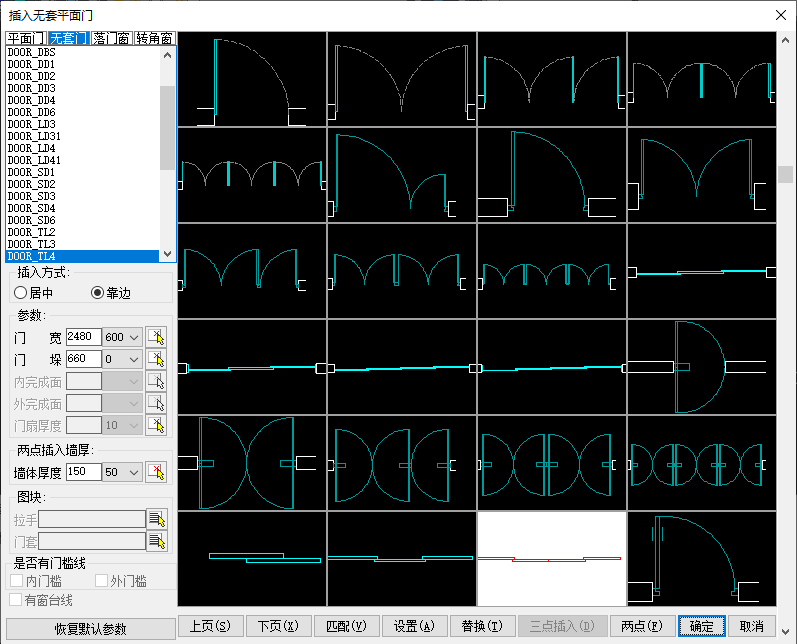Enable the 外门槛 checkbox
Image resolution: width=797 pixels, height=644 pixels.
(101, 580)
